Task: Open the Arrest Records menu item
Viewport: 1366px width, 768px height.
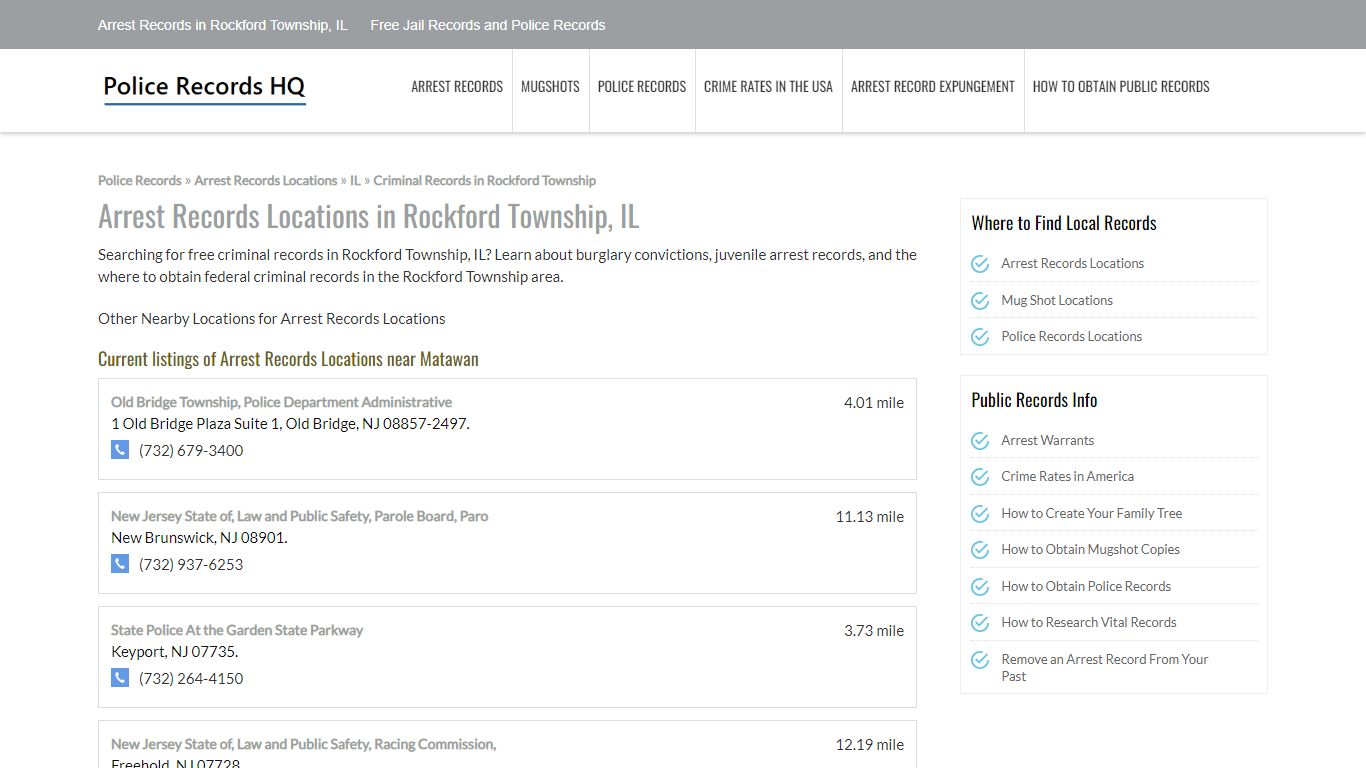Action: (457, 87)
